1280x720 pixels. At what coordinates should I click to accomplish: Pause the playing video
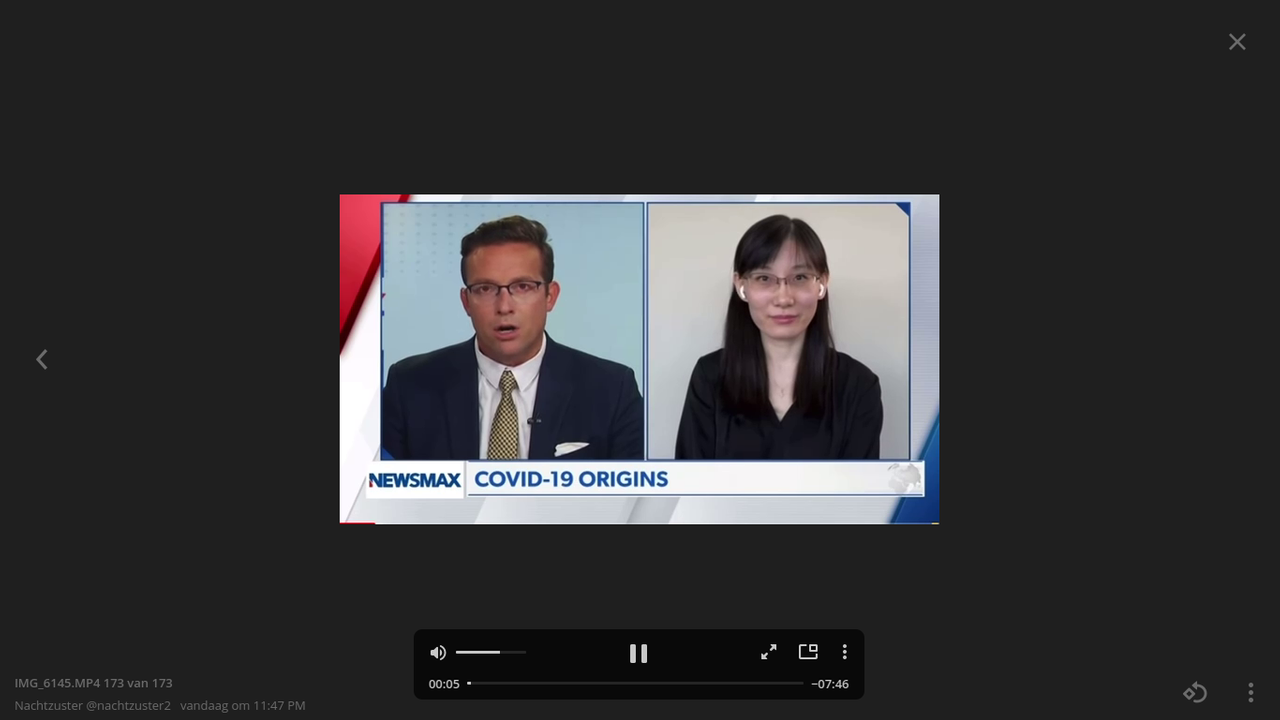tap(638, 653)
